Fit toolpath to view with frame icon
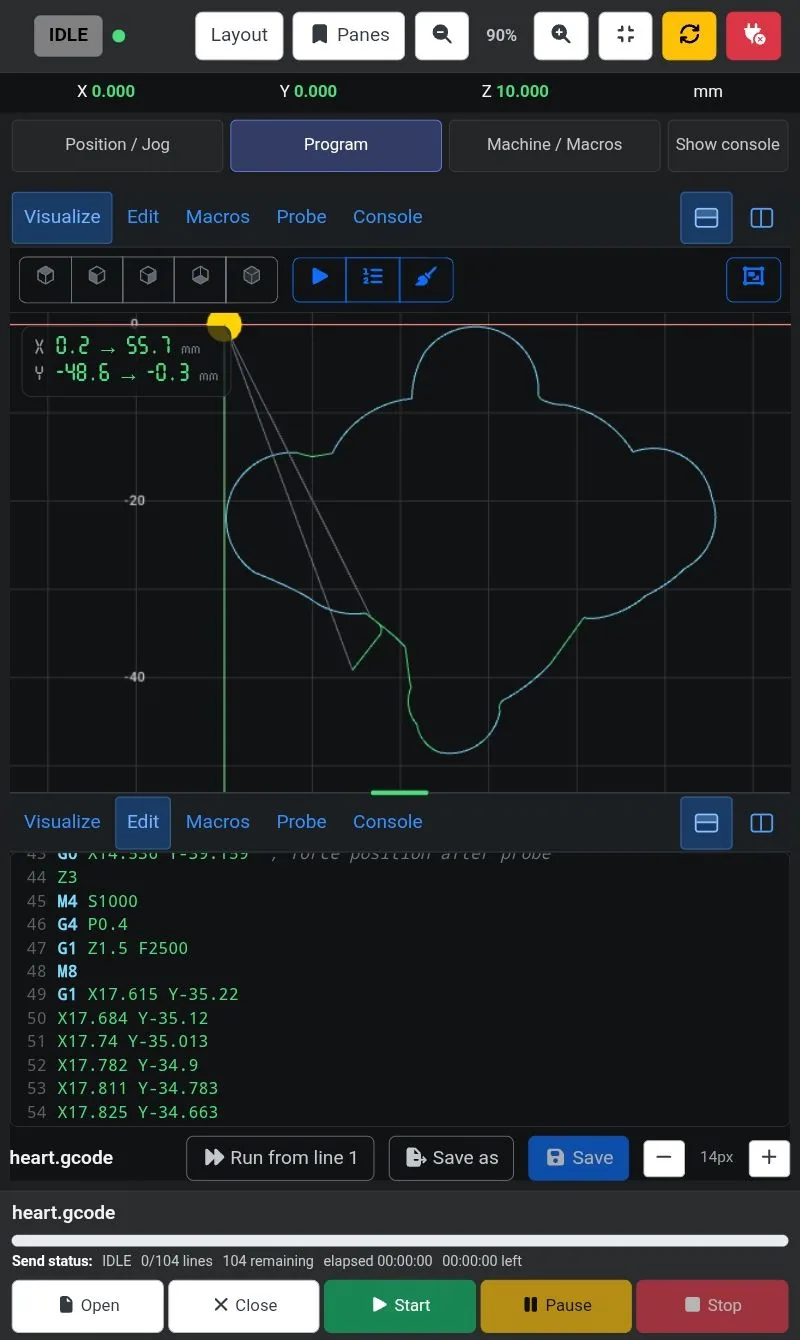800x1340 pixels. [x=753, y=279]
